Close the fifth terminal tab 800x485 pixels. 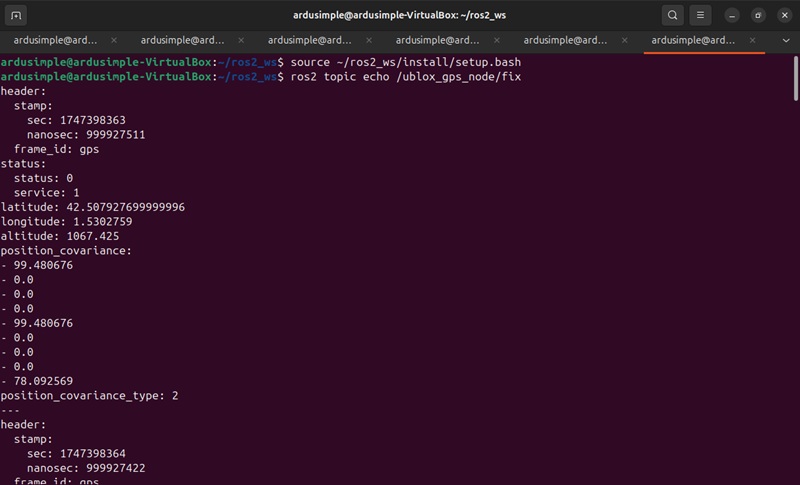point(624,40)
